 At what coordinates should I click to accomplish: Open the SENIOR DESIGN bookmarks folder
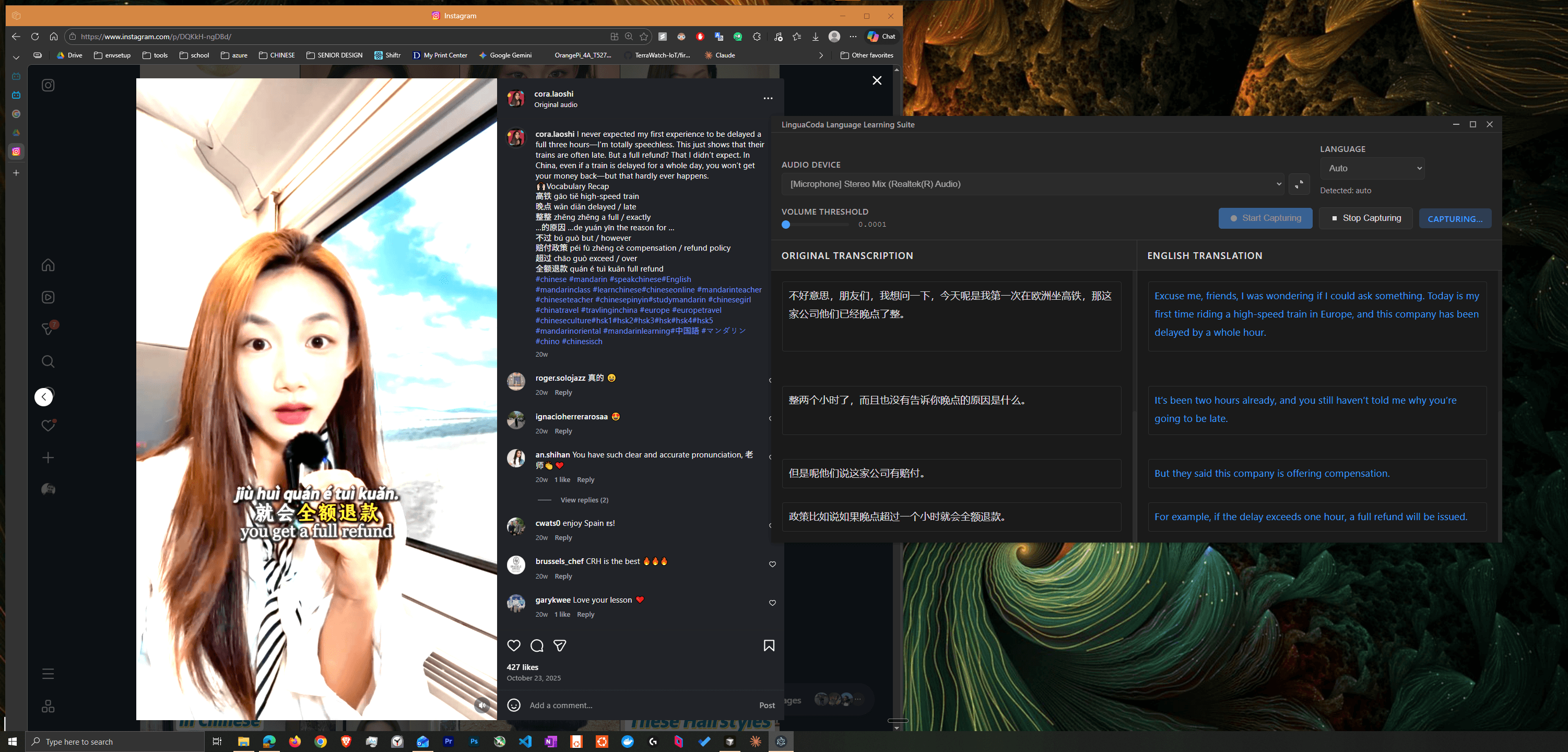coord(334,55)
